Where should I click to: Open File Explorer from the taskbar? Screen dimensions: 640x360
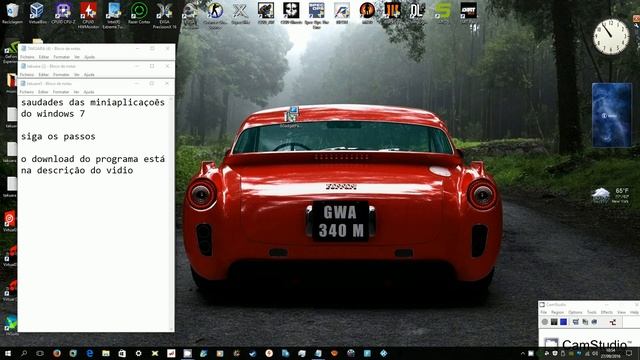coord(106,353)
